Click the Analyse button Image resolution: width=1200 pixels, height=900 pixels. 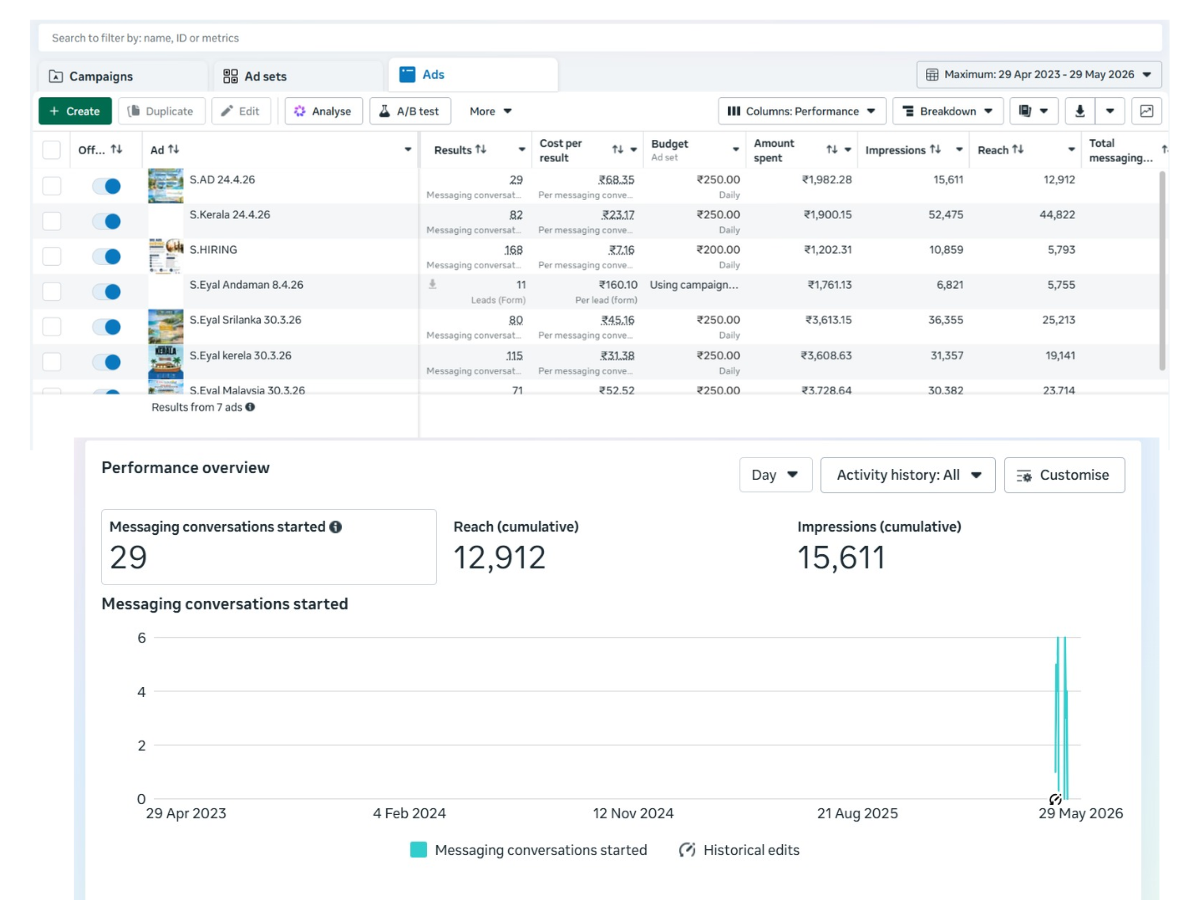point(324,111)
